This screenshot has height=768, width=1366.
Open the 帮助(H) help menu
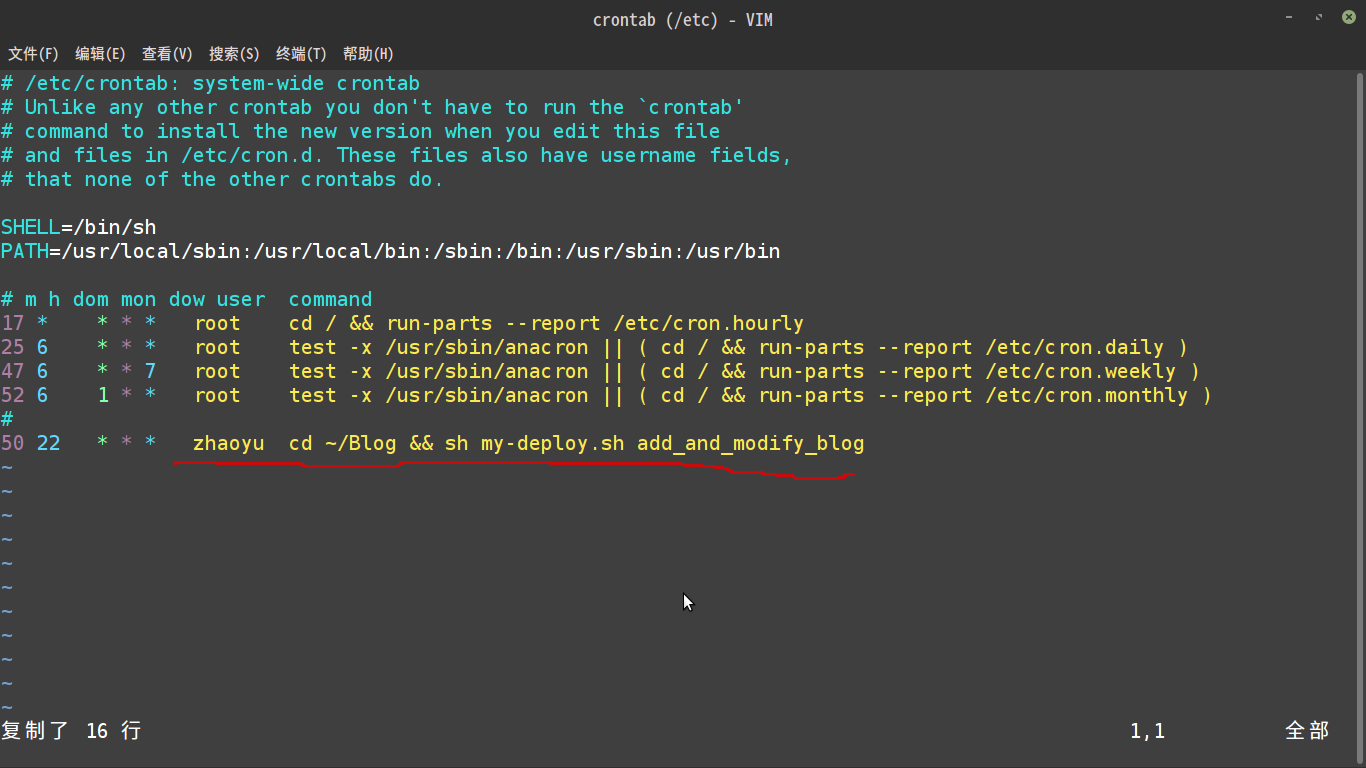tap(368, 54)
